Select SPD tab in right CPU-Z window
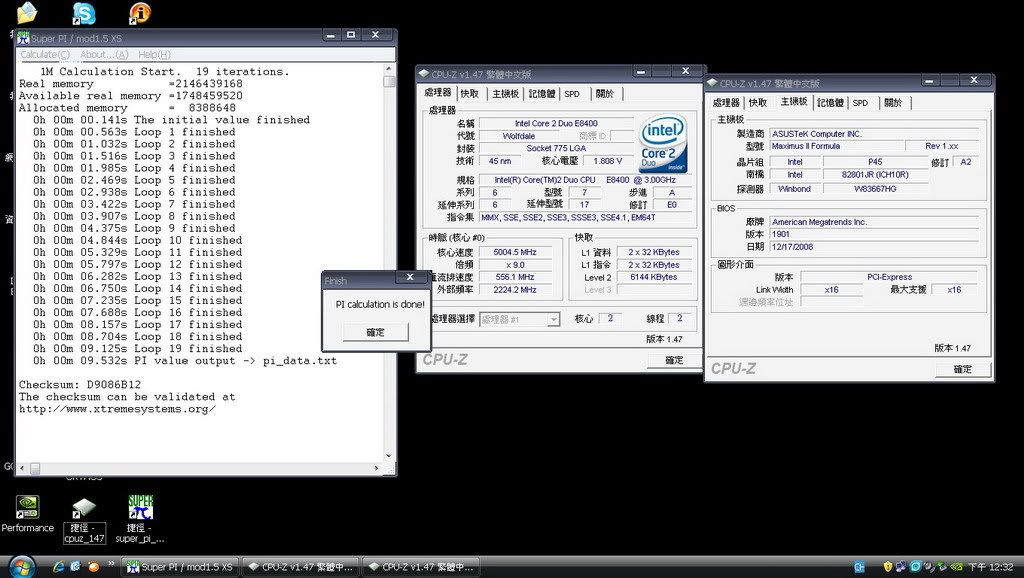 (x=861, y=103)
